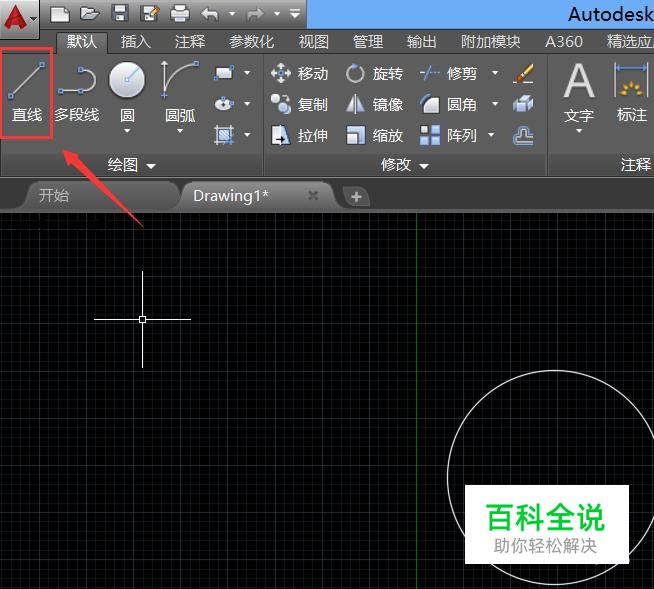Expand the 修改 panel
This screenshot has width=654, height=589.
(x=405, y=165)
